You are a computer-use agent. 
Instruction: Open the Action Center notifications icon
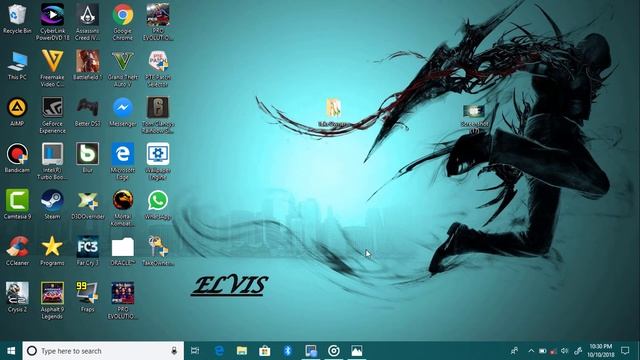[x=625, y=351]
